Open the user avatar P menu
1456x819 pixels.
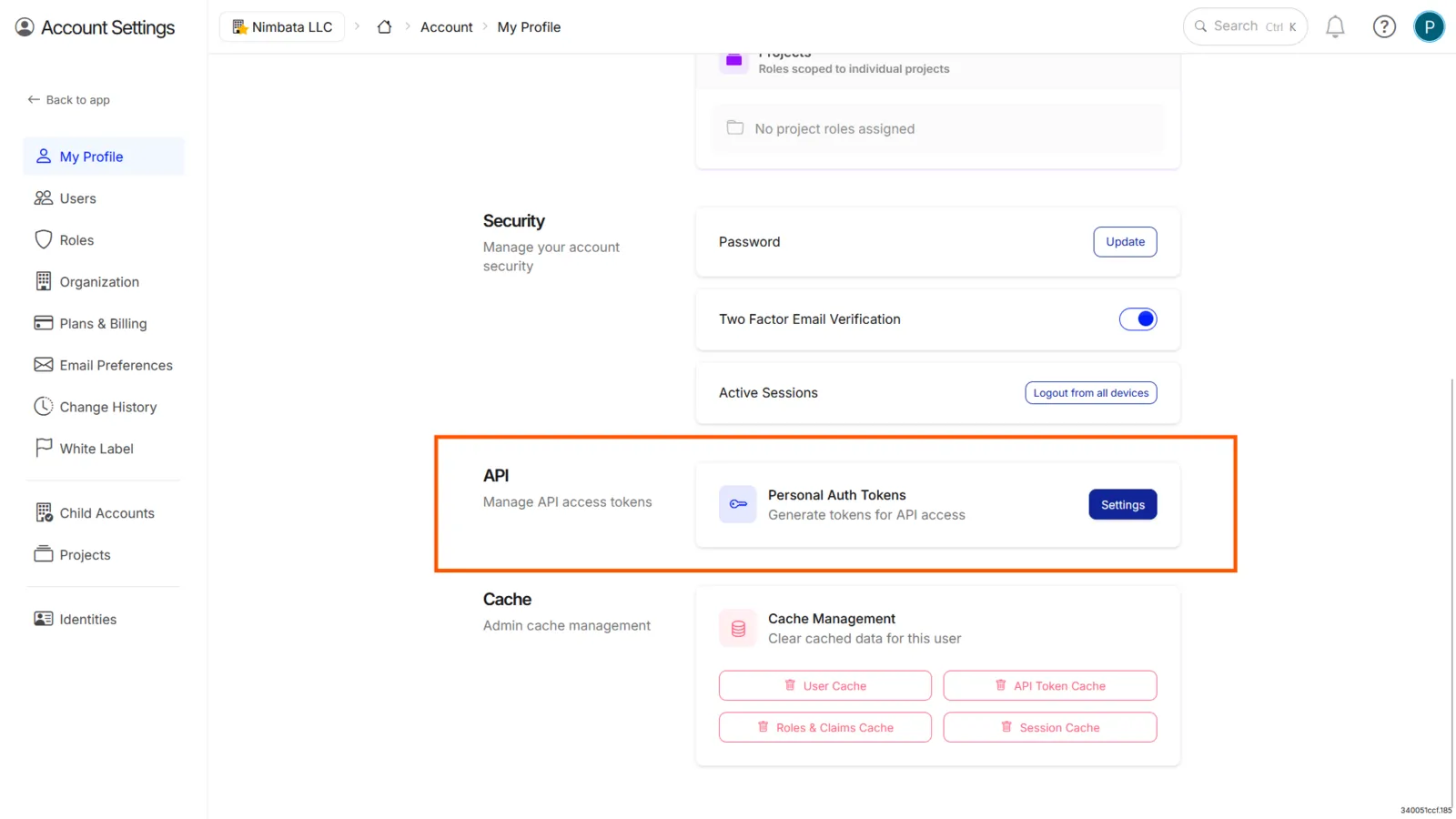pyautogui.click(x=1429, y=27)
